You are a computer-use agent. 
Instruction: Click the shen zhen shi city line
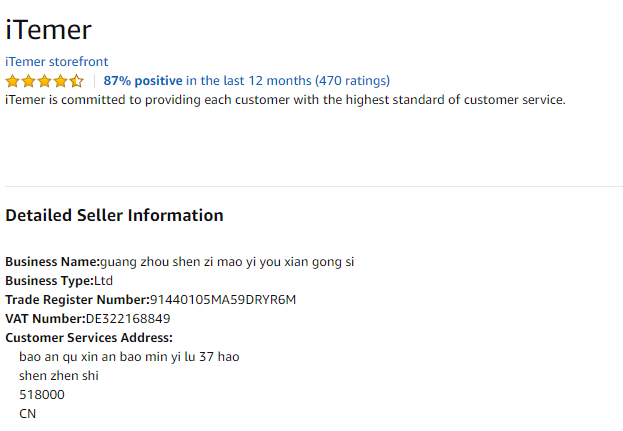click(58, 376)
